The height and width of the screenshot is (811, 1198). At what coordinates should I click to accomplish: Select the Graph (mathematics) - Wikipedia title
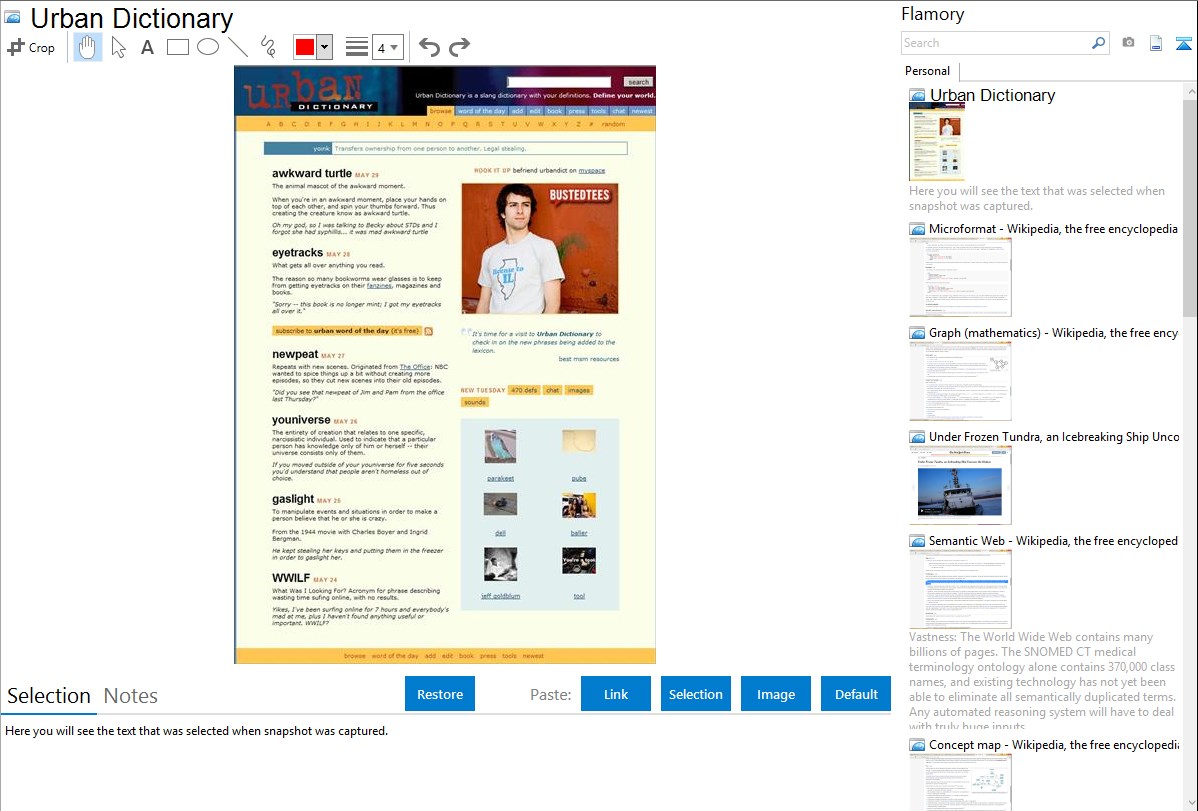pos(1053,333)
